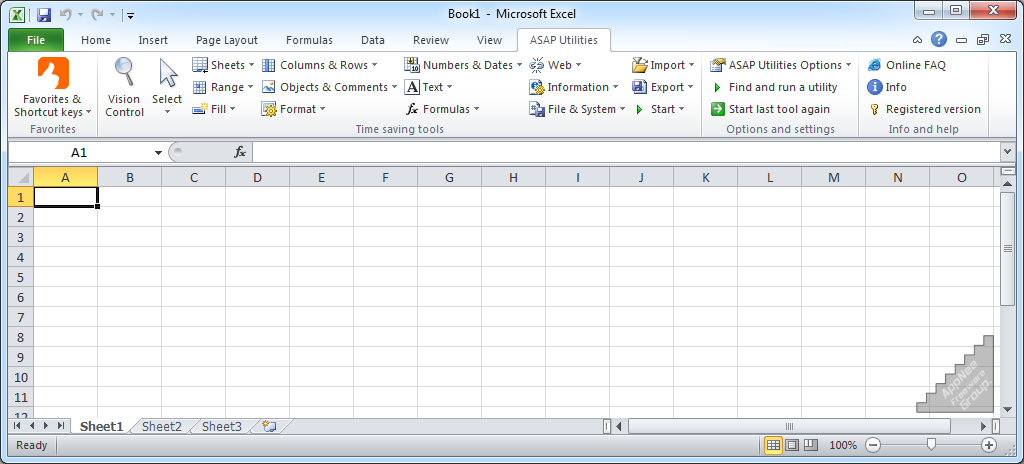Click the Redo icon
The width and height of the screenshot is (1024, 464).
point(98,14)
